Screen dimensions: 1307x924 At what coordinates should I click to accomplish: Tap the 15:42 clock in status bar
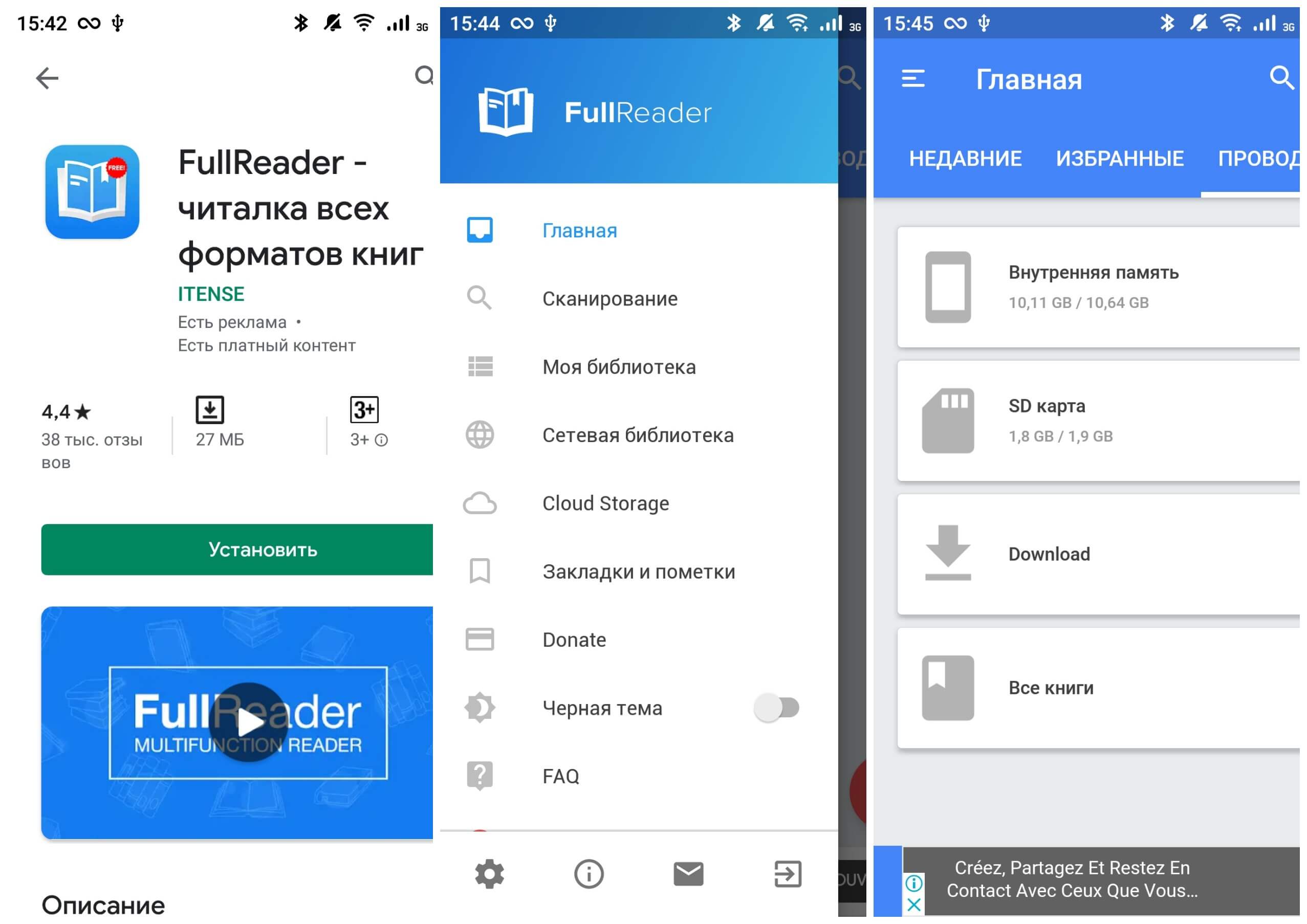coord(41,24)
